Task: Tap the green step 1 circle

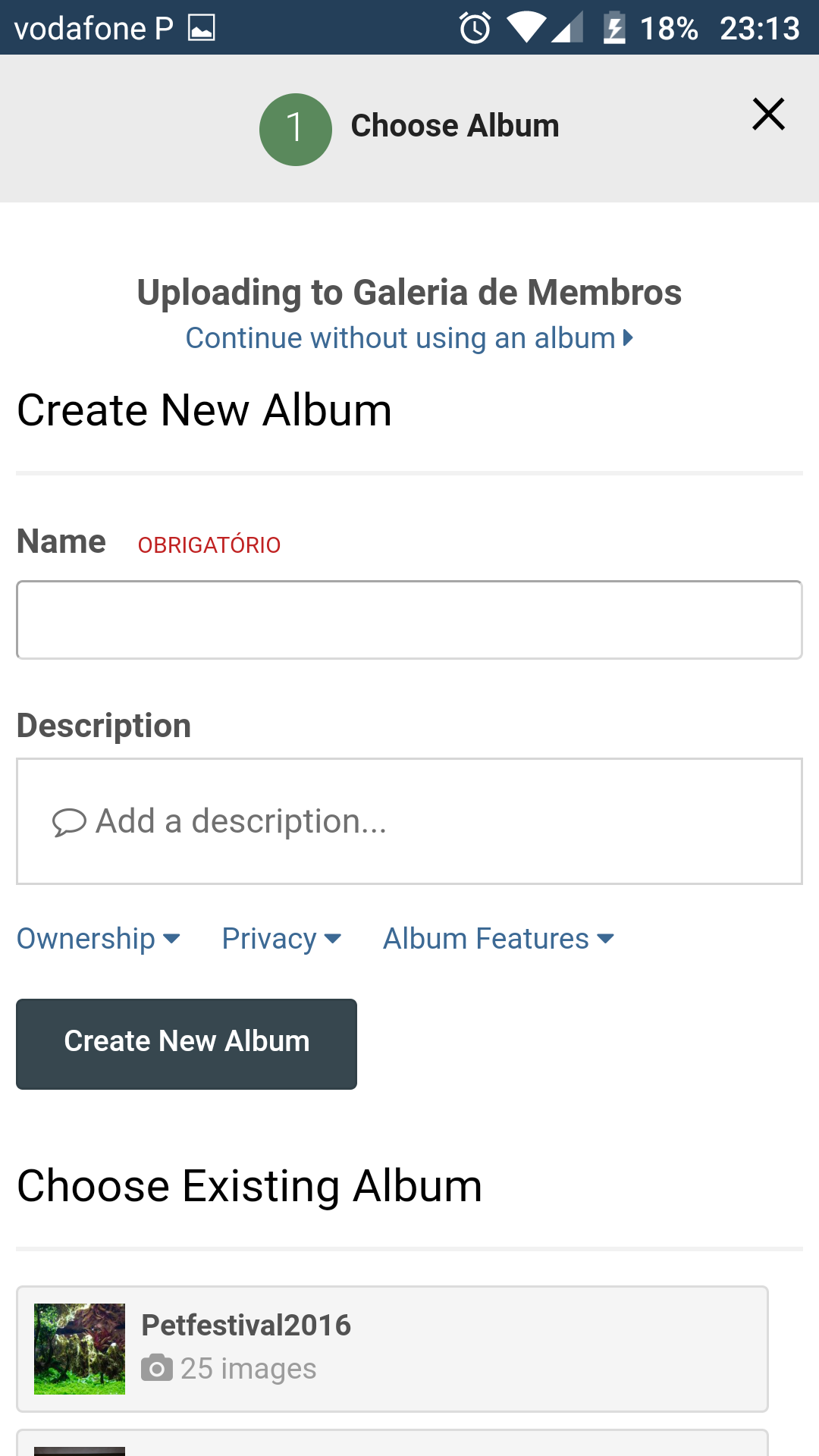Action: pos(296,129)
